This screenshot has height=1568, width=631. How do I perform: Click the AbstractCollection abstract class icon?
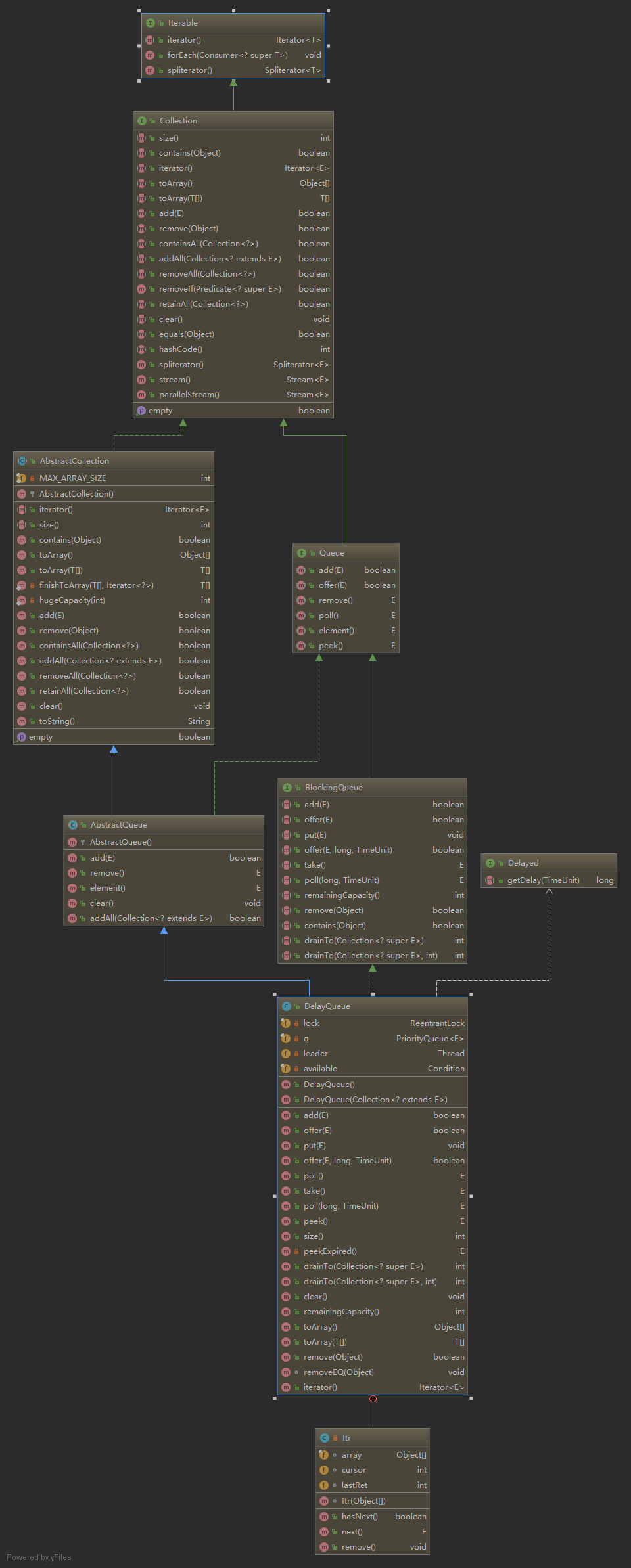pos(22,461)
